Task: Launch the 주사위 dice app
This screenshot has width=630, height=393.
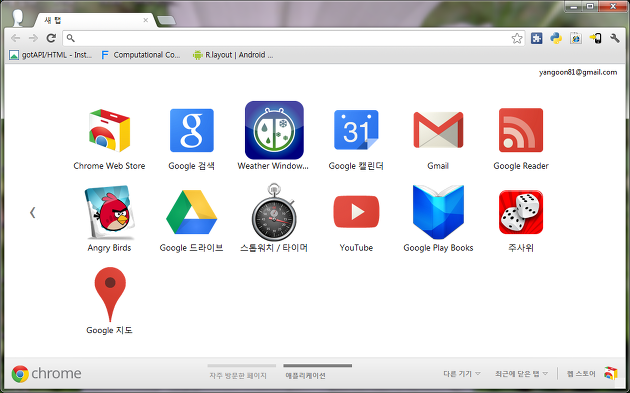Action: pos(521,212)
